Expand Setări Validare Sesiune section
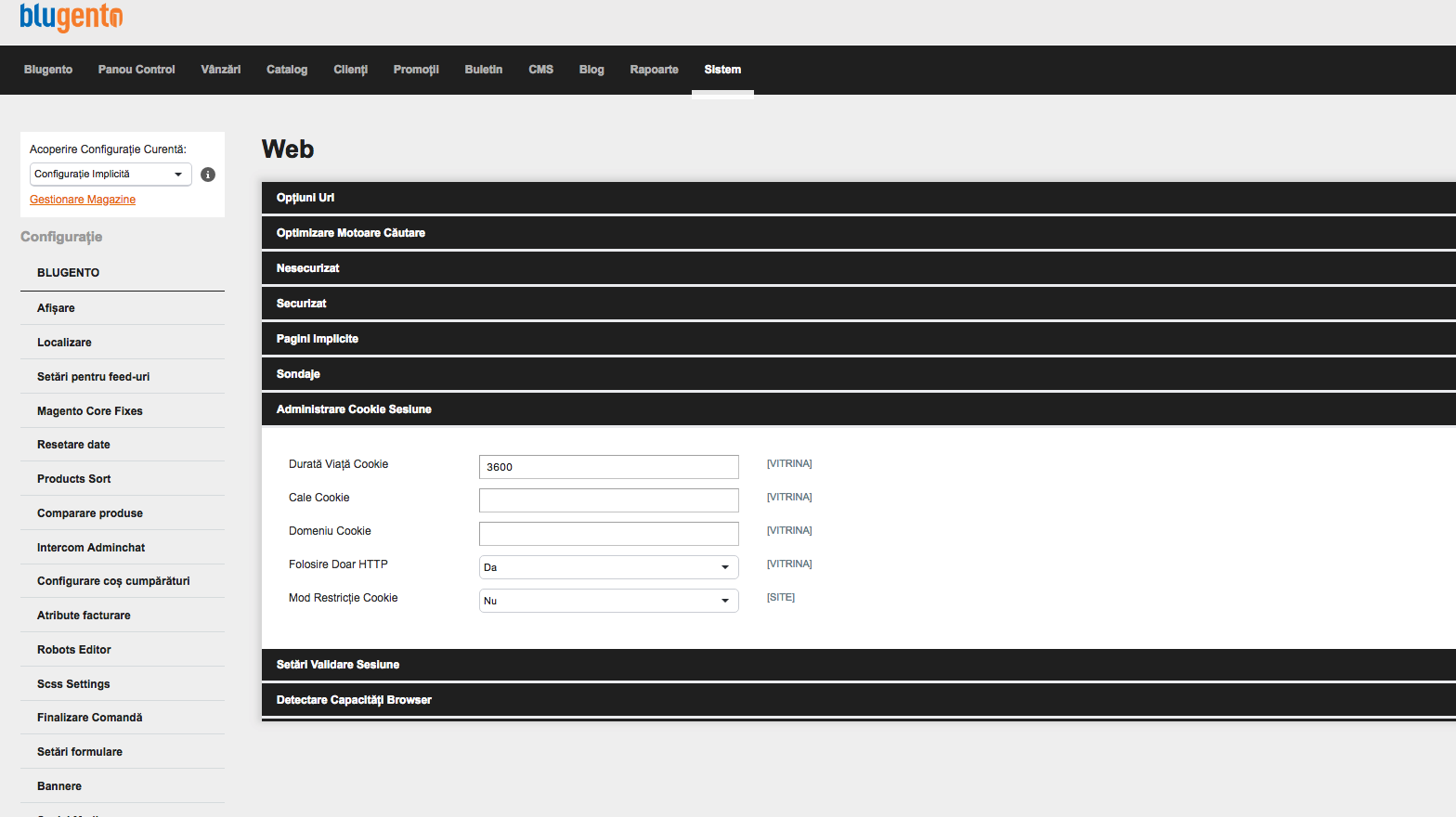 859,665
